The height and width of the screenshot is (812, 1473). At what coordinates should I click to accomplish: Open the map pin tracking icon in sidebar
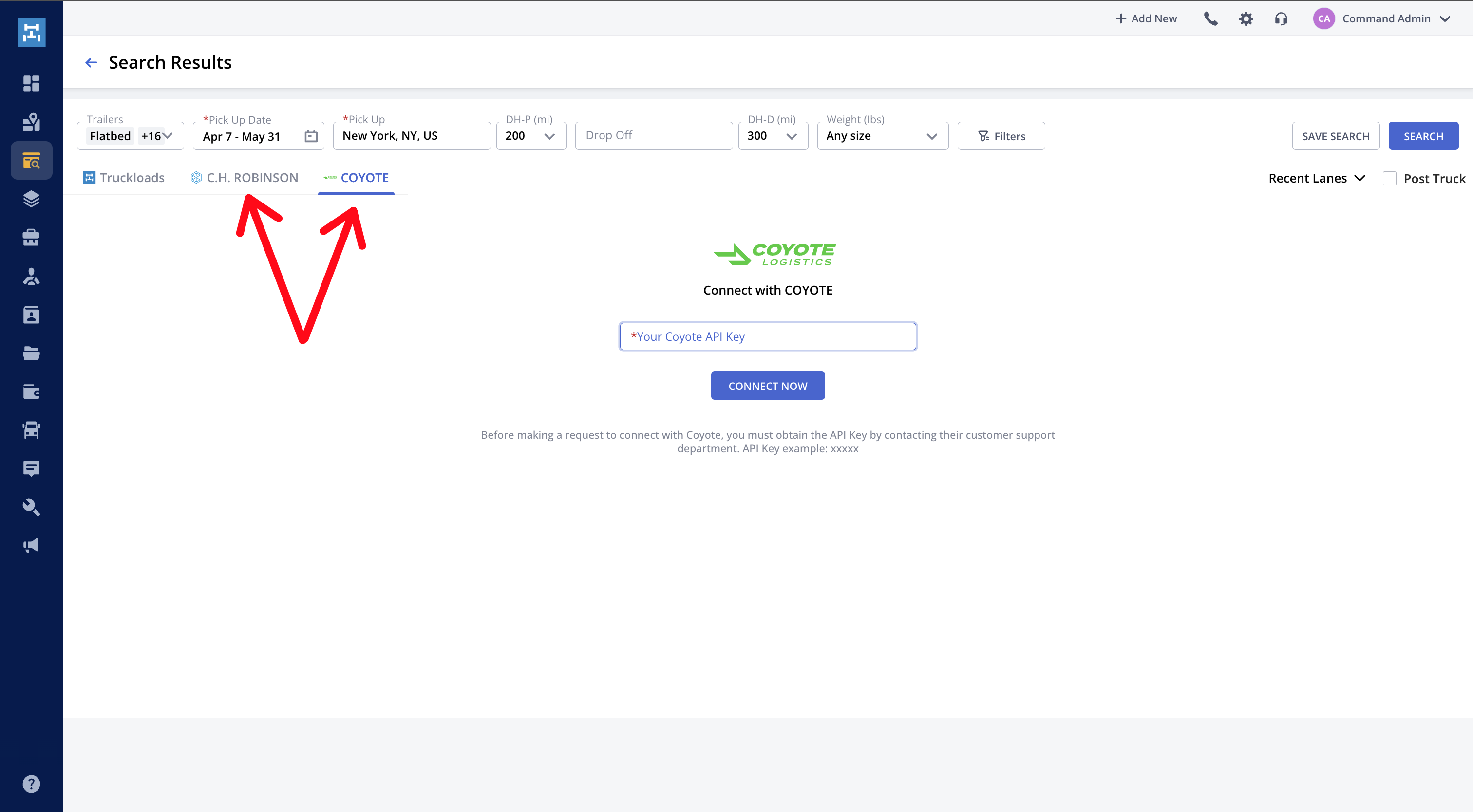pyautogui.click(x=32, y=122)
